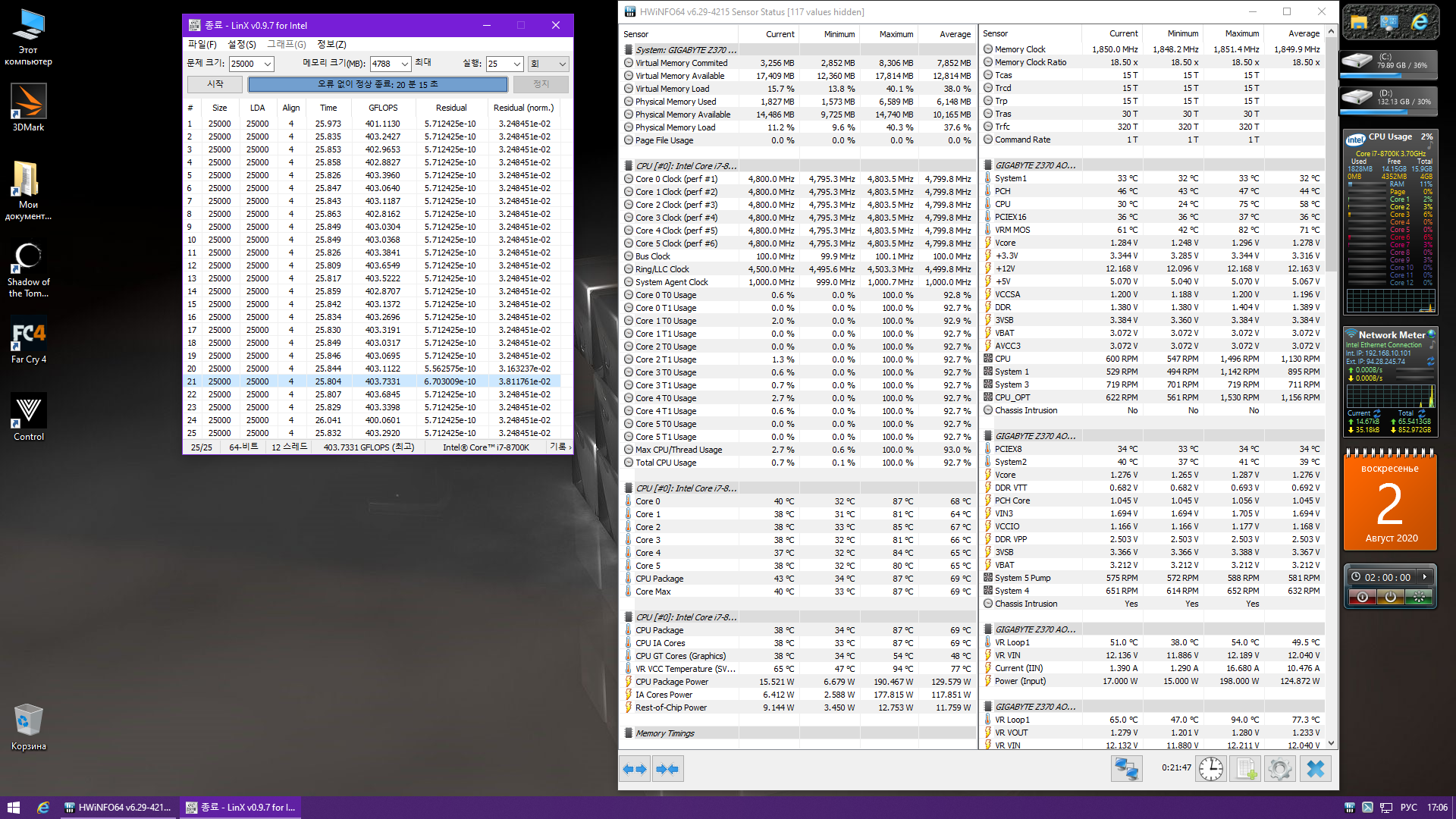Click the Internet Explorer taskbar icon

(43, 808)
